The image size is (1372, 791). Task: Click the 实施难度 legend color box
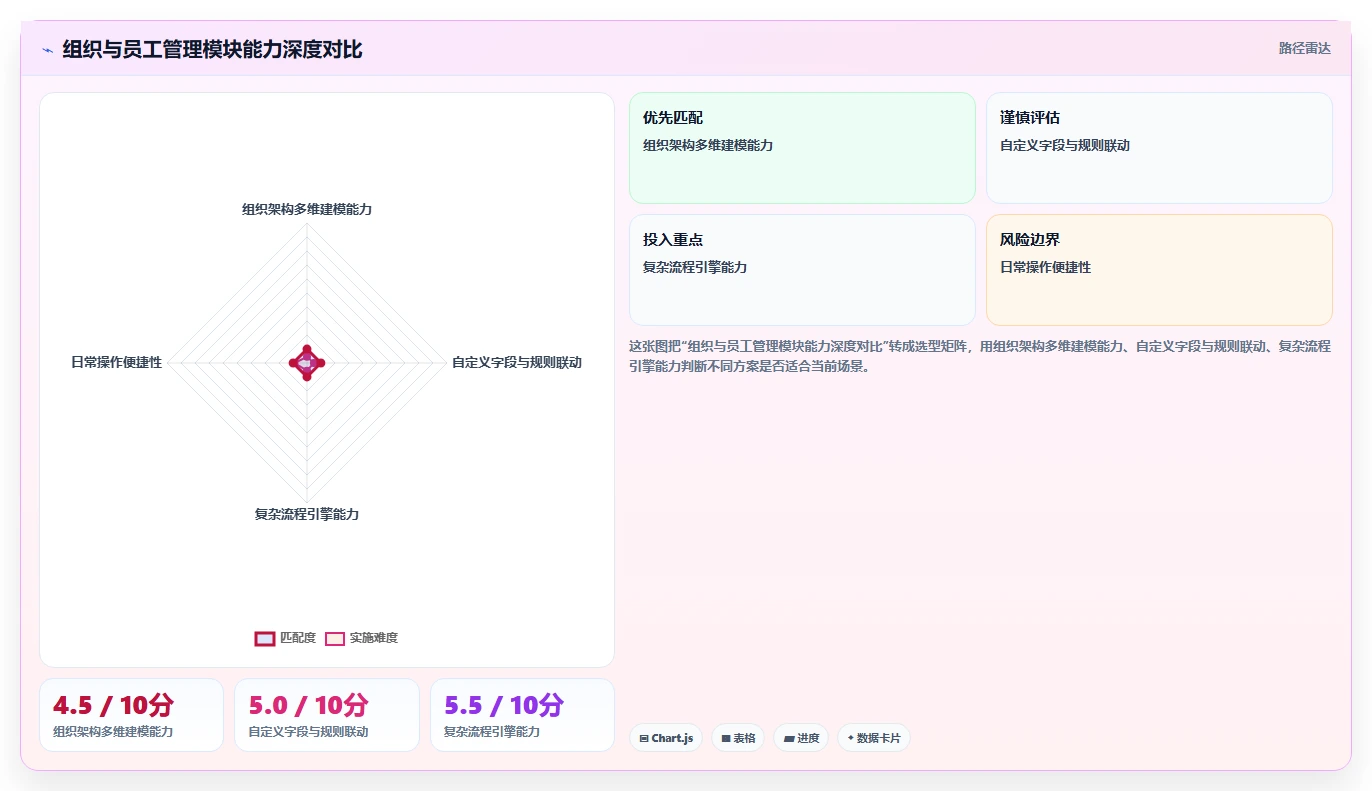click(335, 638)
